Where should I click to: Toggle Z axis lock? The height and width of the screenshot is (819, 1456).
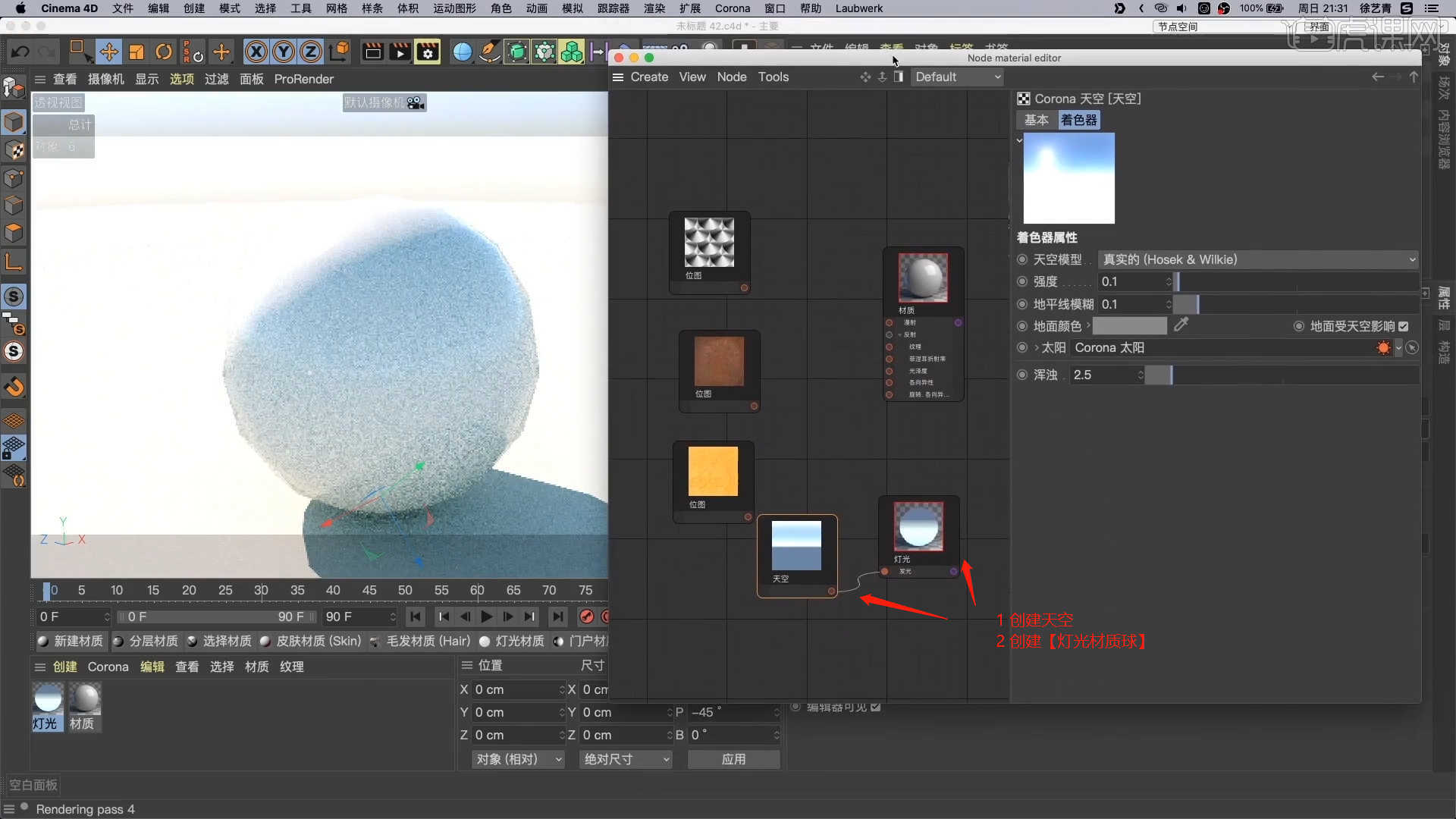(311, 52)
